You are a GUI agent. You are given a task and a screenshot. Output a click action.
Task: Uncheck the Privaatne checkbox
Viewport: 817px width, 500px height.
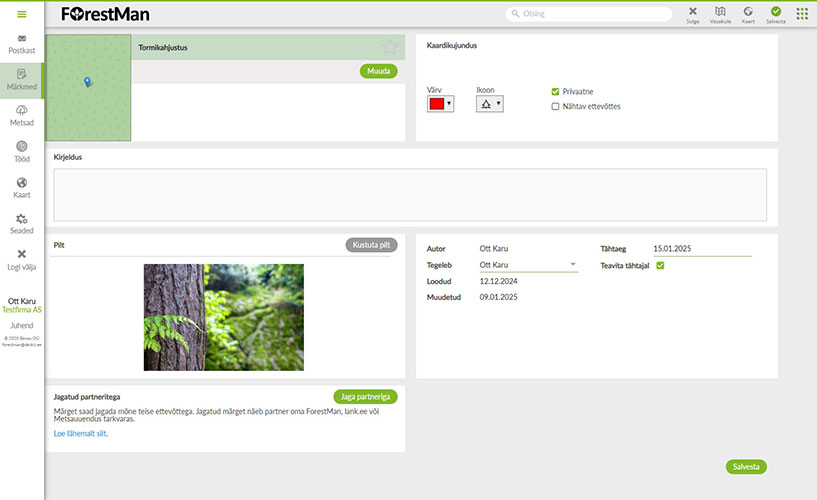point(556,91)
